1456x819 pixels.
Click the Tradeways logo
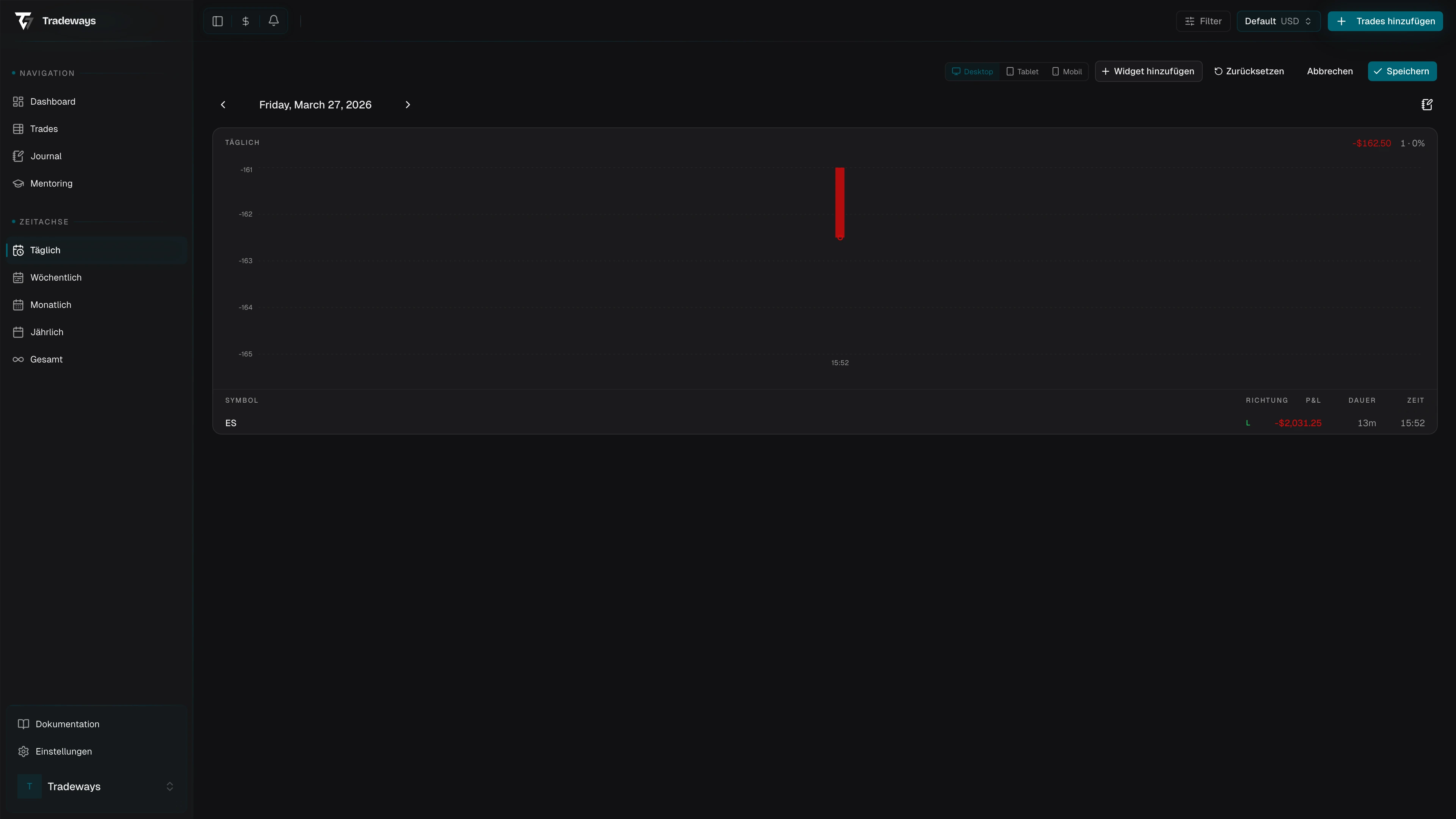(x=24, y=21)
